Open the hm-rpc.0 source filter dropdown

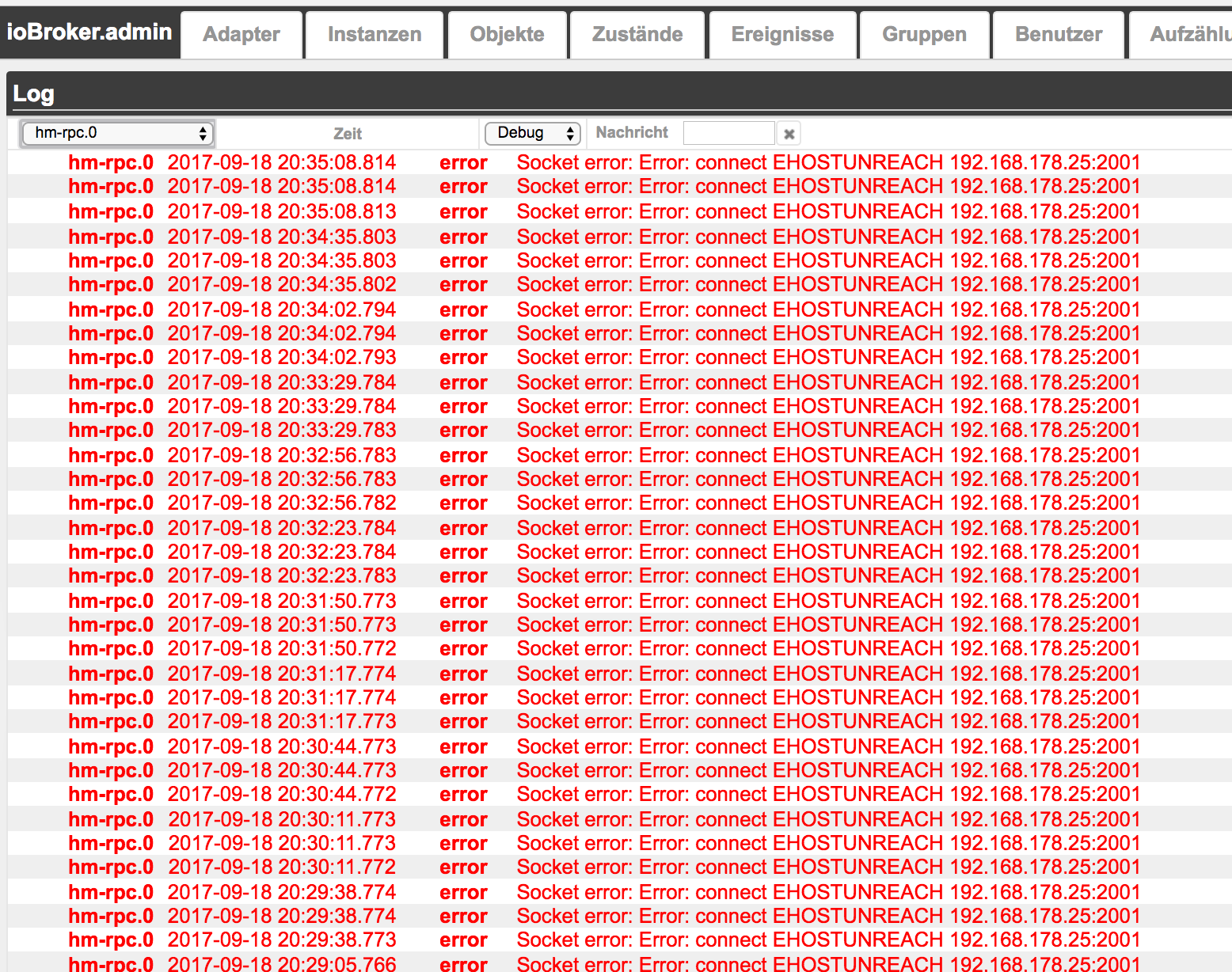point(117,133)
